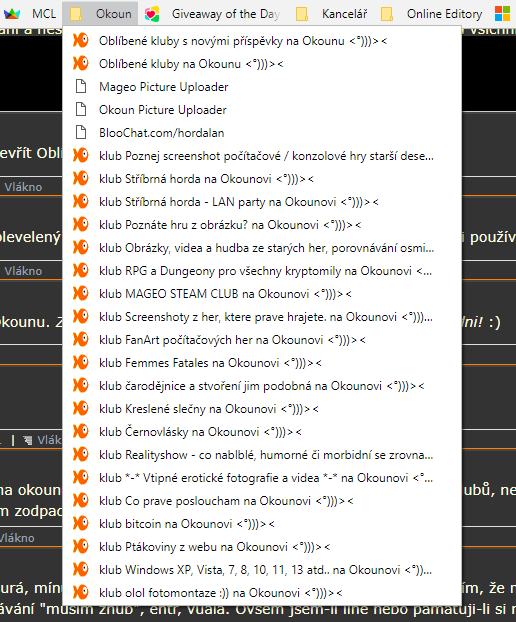
Task: Click the page icon beside BlooChat.com/hordalan
Action: pos(81,132)
